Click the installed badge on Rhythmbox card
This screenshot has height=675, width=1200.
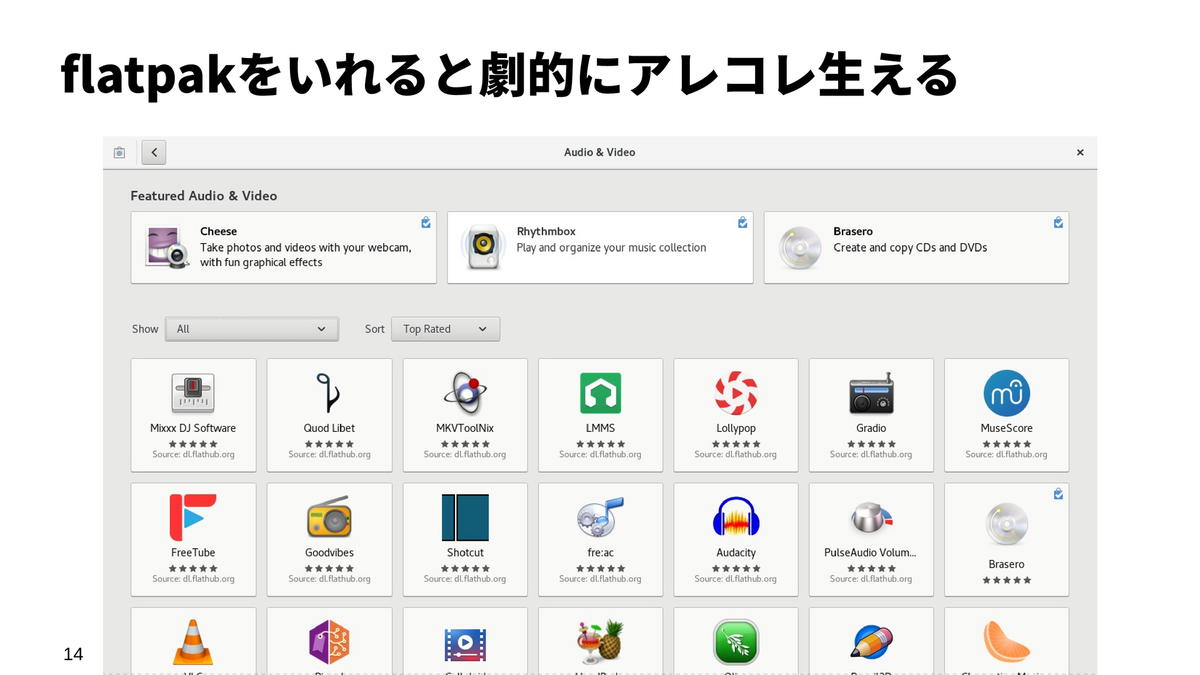(x=742, y=222)
